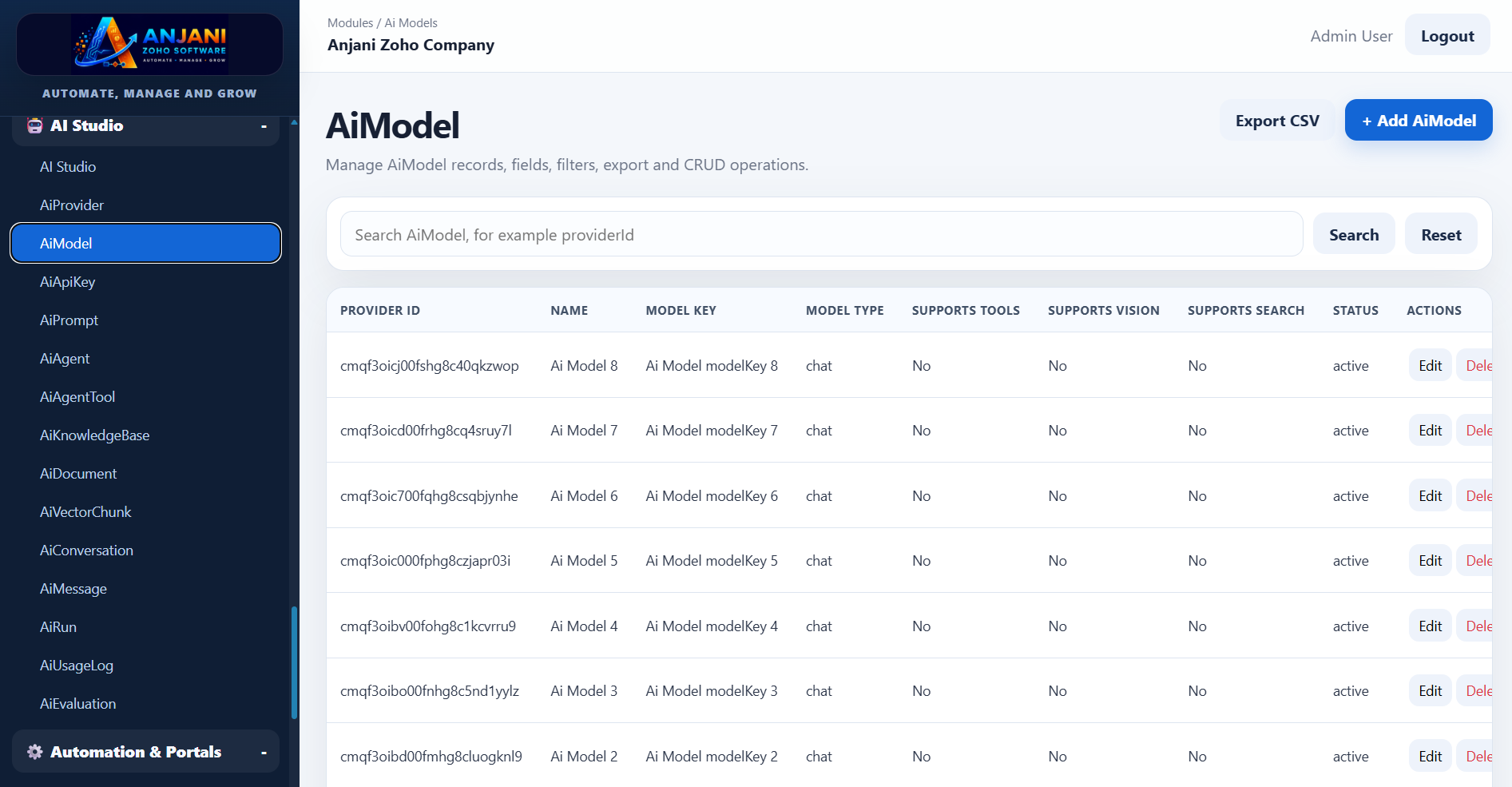Click Export CSV button

pos(1277,121)
